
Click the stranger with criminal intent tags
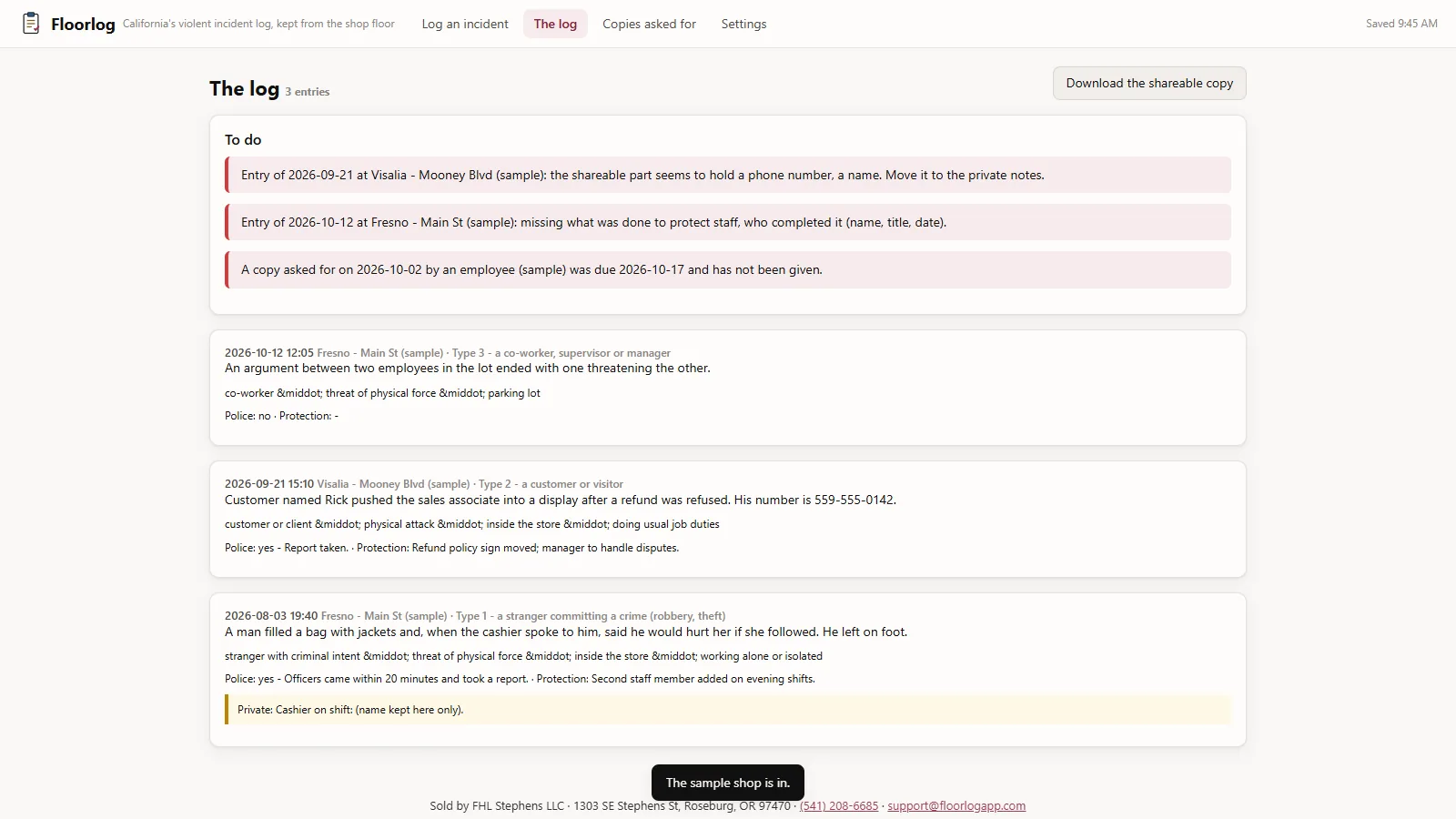[x=523, y=656]
